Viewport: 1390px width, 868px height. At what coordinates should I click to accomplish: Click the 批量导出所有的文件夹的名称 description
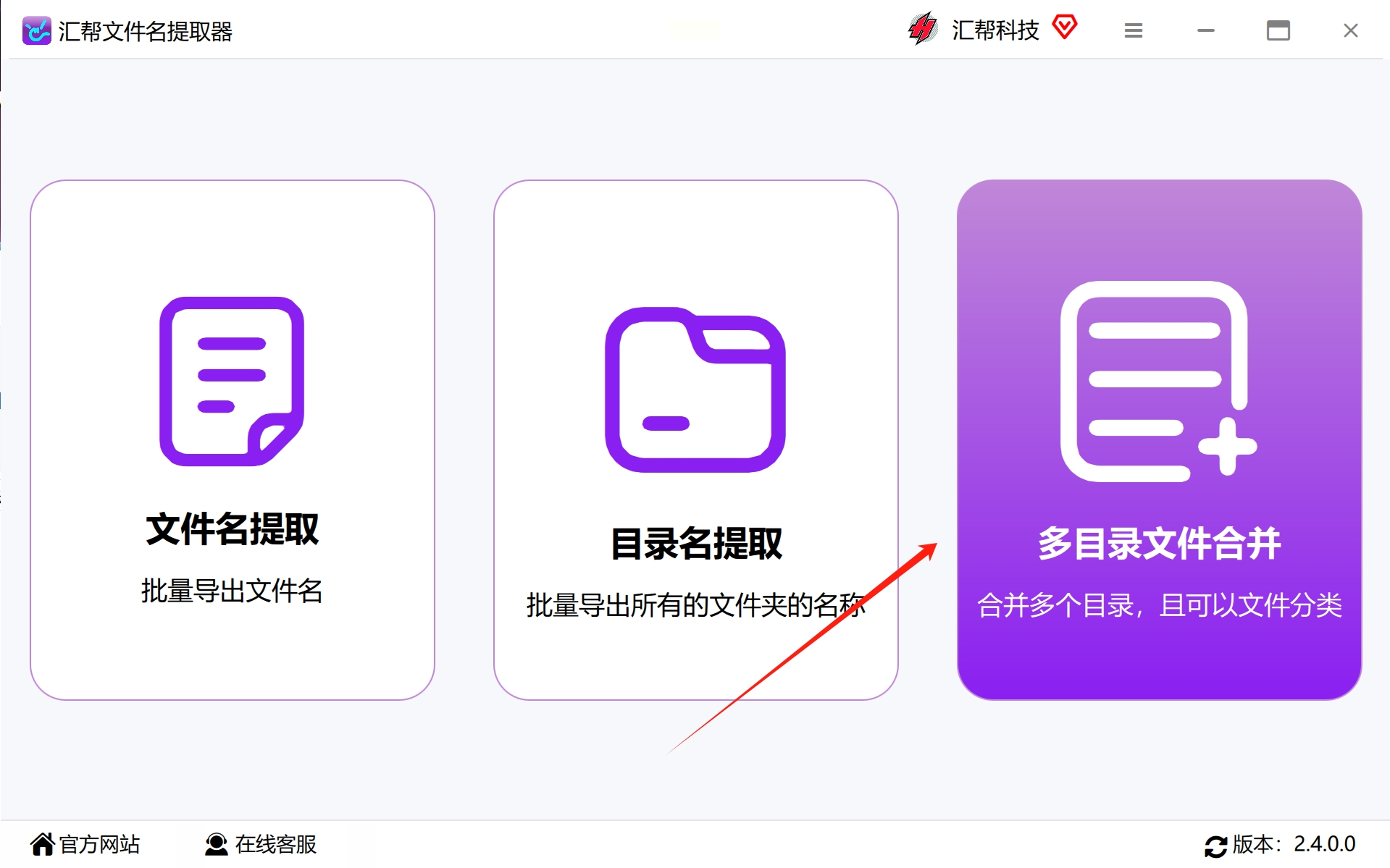coord(696,605)
